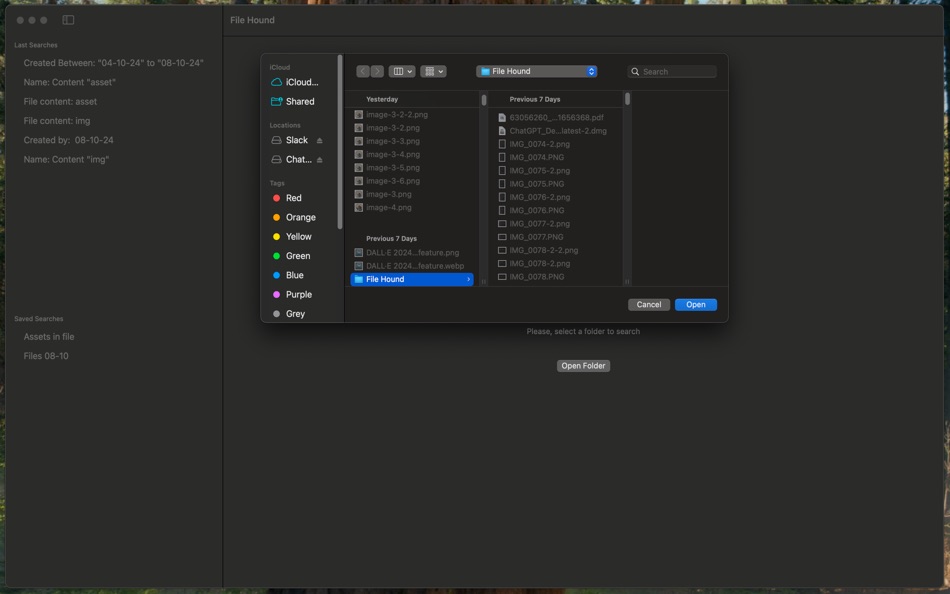The width and height of the screenshot is (950, 594).
Task: Select the Red tag filter
Action: coord(278,198)
